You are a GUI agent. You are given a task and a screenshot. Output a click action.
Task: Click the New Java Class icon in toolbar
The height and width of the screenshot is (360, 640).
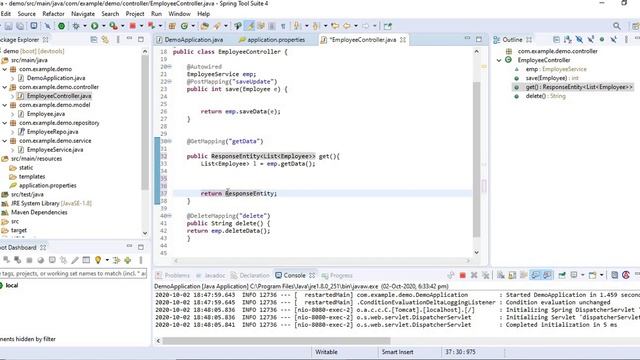[x=184, y=26]
